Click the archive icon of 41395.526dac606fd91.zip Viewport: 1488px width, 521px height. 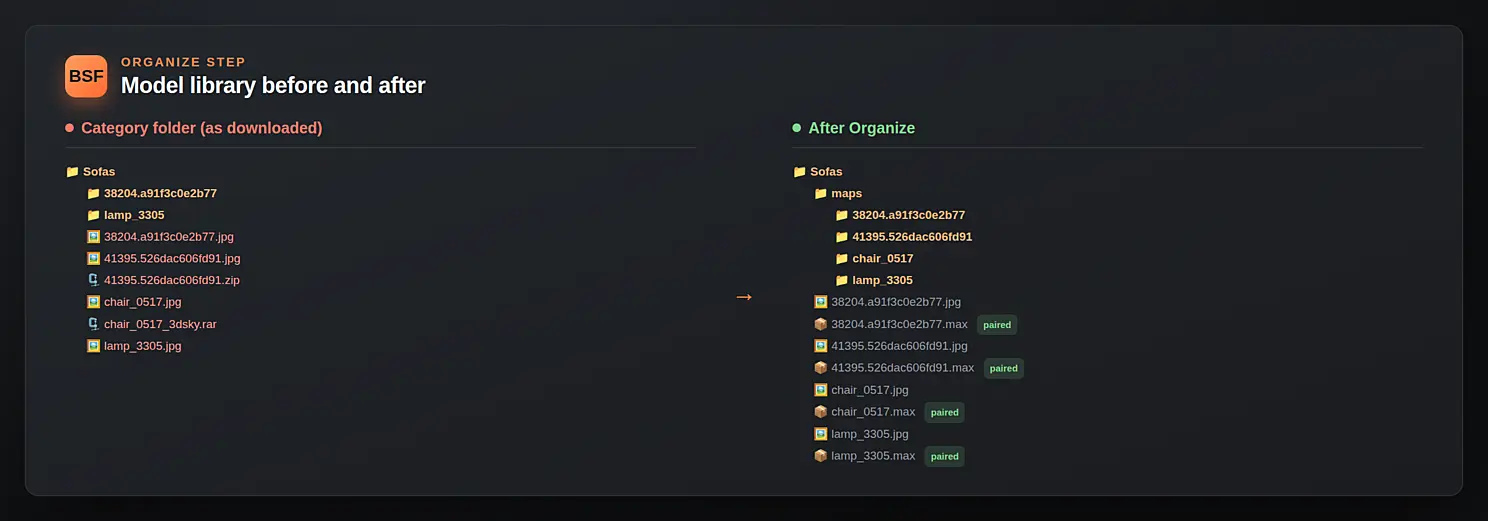pyautogui.click(x=93, y=280)
